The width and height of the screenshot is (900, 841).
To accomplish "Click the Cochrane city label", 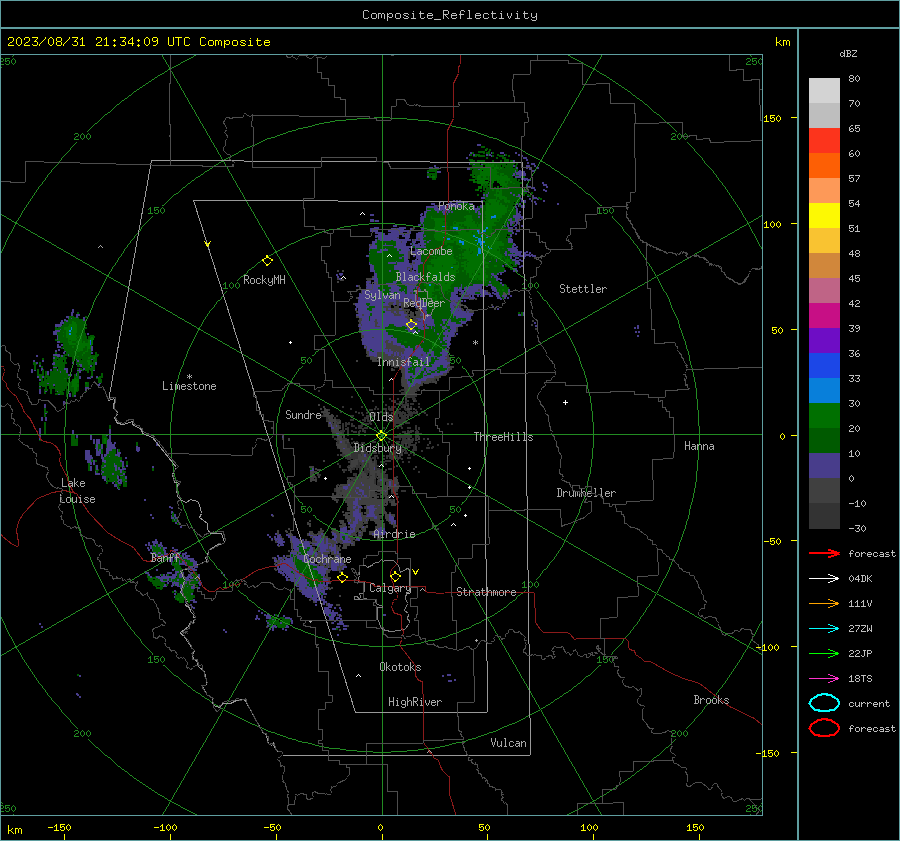I will coord(327,559).
